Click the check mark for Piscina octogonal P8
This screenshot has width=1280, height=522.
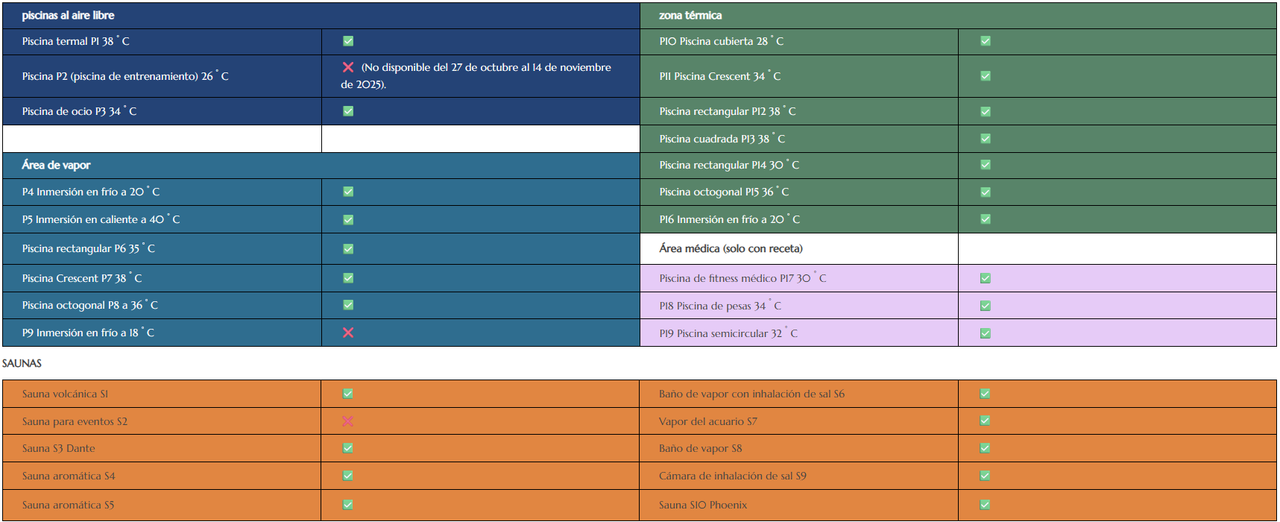(348, 305)
